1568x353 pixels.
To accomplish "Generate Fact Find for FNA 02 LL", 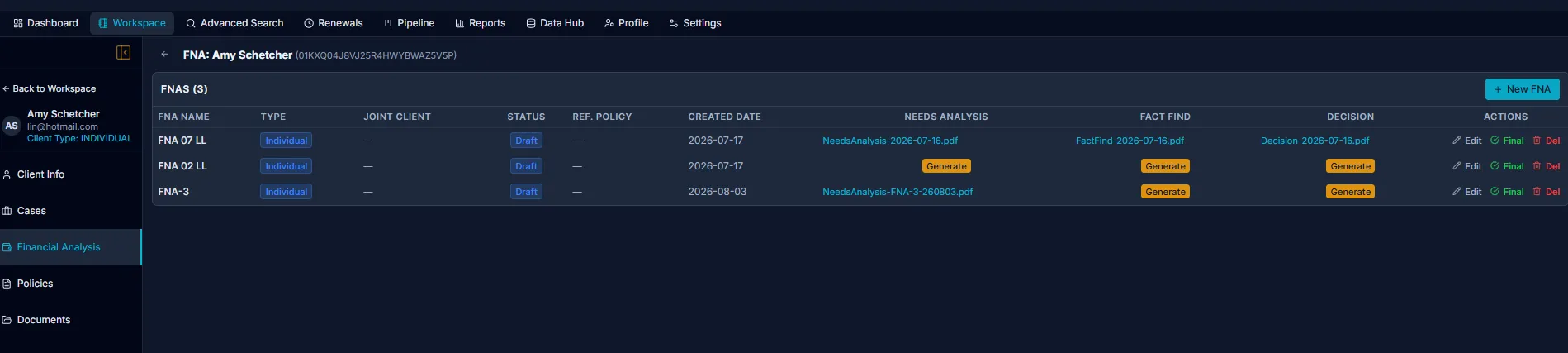I will tap(1165, 166).
